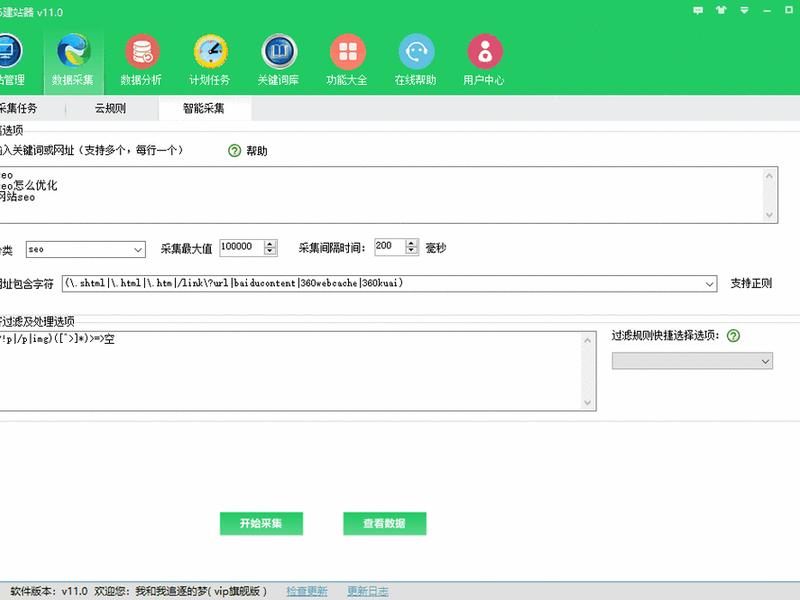Expand the URL contains characters dropdown
800x600 pixels.
point(389,283)
